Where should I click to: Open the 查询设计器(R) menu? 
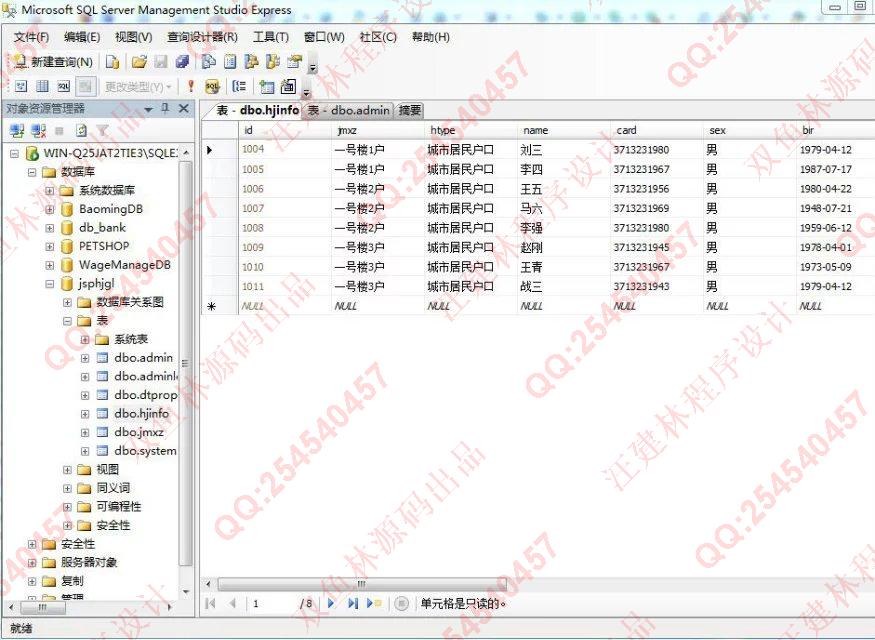tap(203, 37)
